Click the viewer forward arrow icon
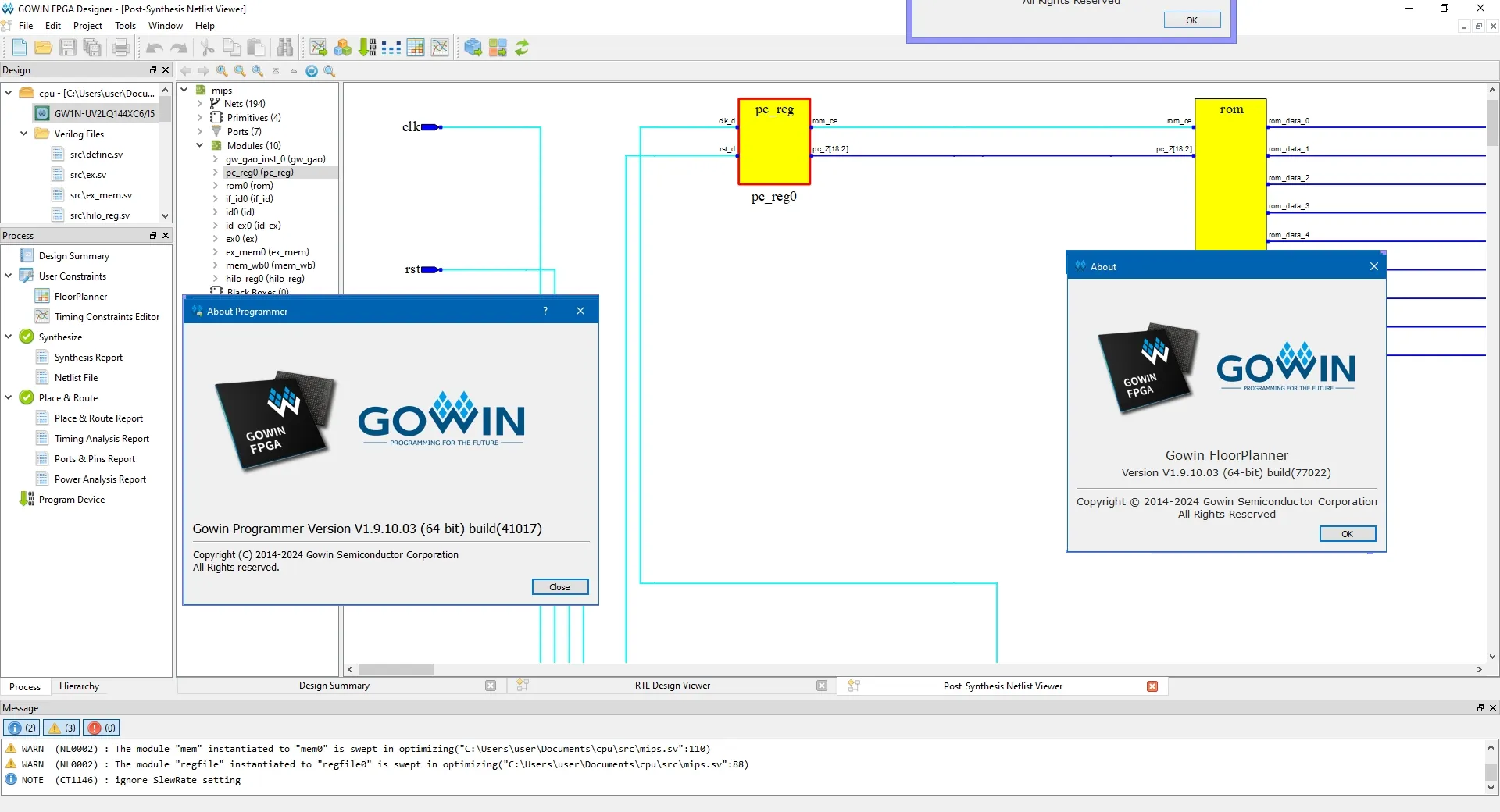1500x812 pixels. tap(204, 71)
